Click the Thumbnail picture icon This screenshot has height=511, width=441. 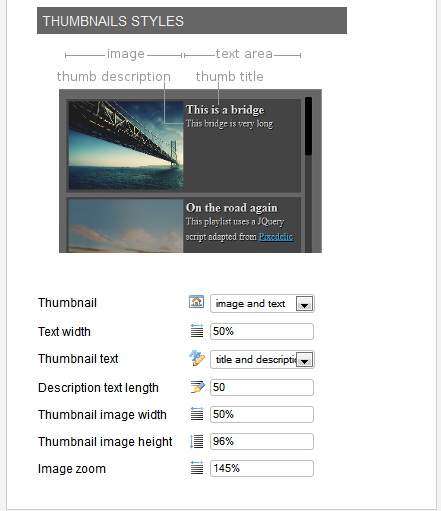(x=196, y=302)
